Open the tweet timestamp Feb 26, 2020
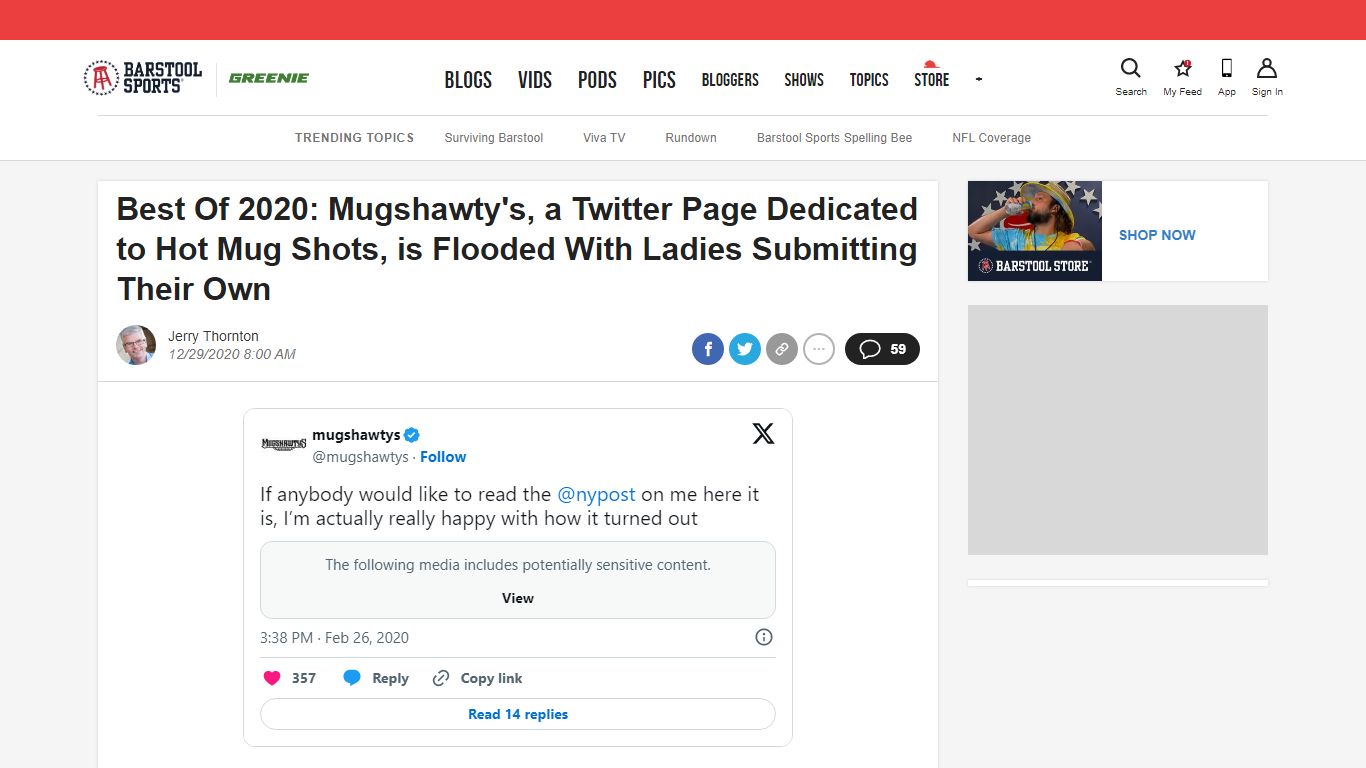The height and width of the screenshot is (768, 1366). (334, 638)
